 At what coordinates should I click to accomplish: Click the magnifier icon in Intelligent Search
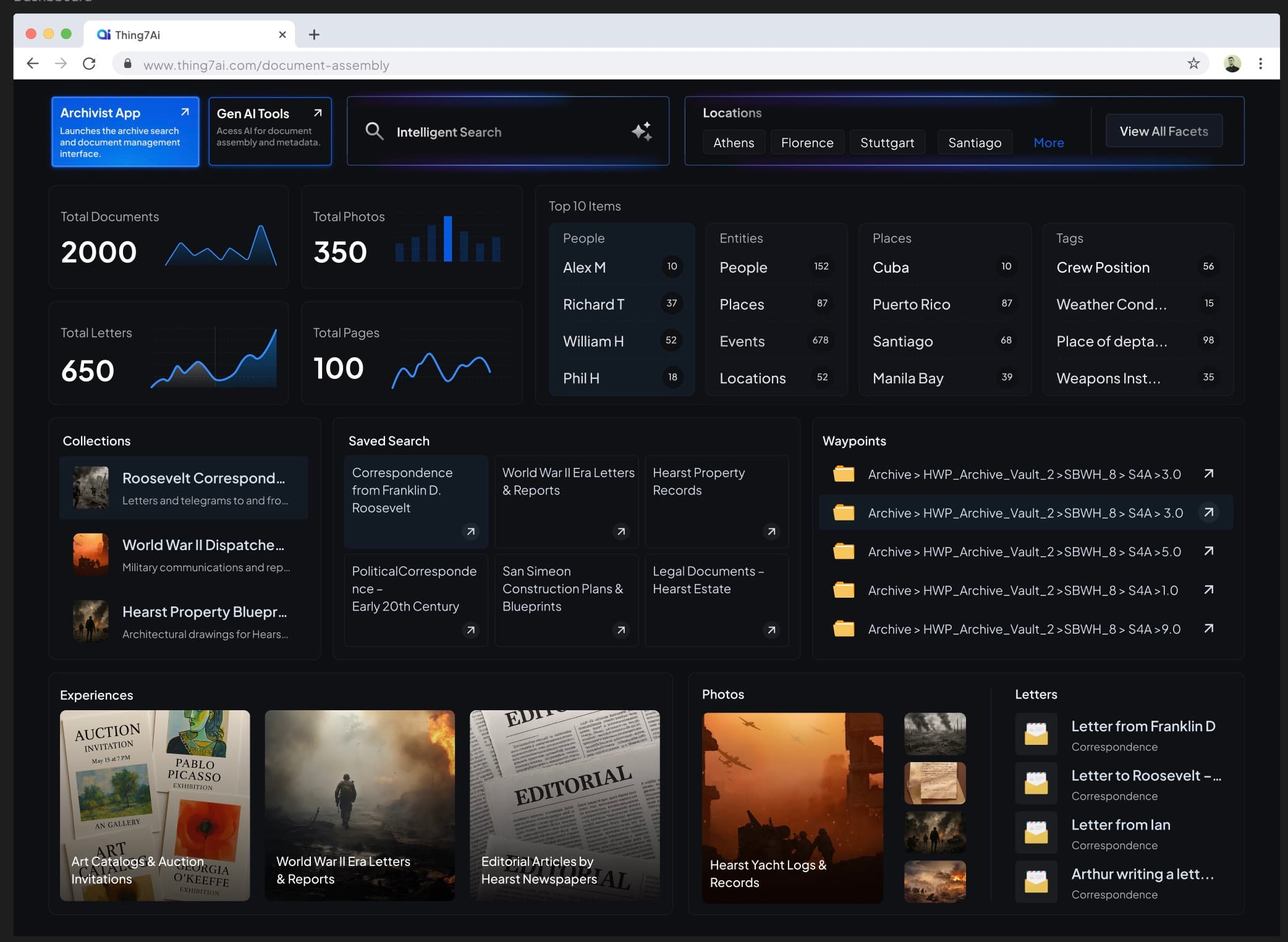point(374,131)
